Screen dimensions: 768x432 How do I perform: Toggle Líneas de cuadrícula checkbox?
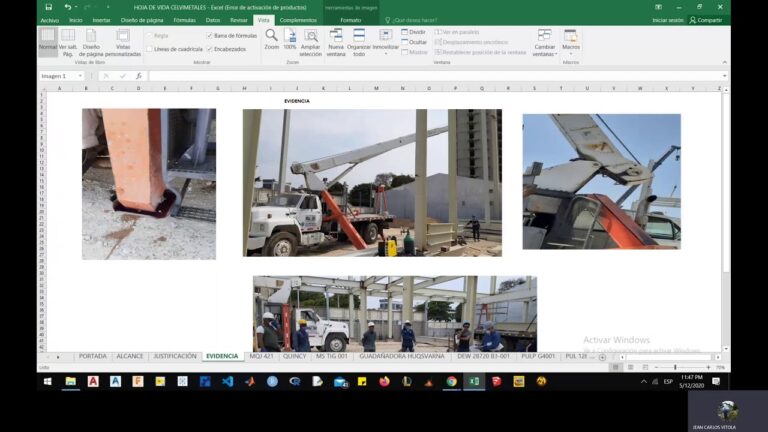click(x=150, y=48)
